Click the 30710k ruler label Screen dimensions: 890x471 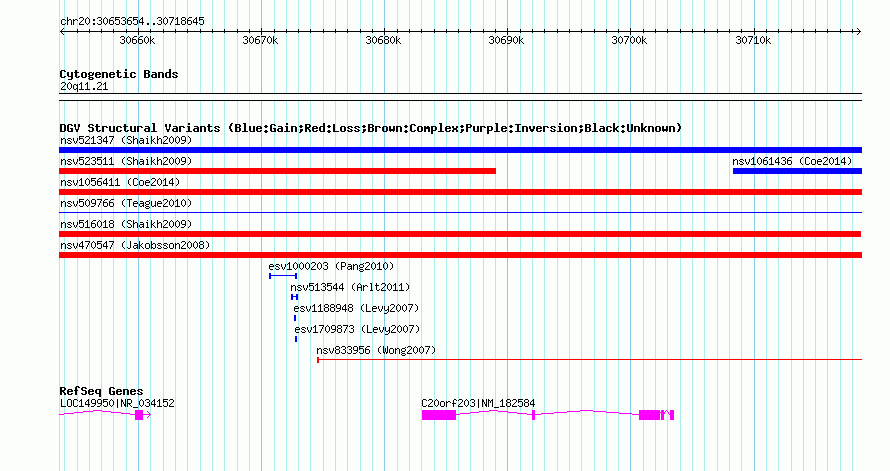click(x=753, y=40)
